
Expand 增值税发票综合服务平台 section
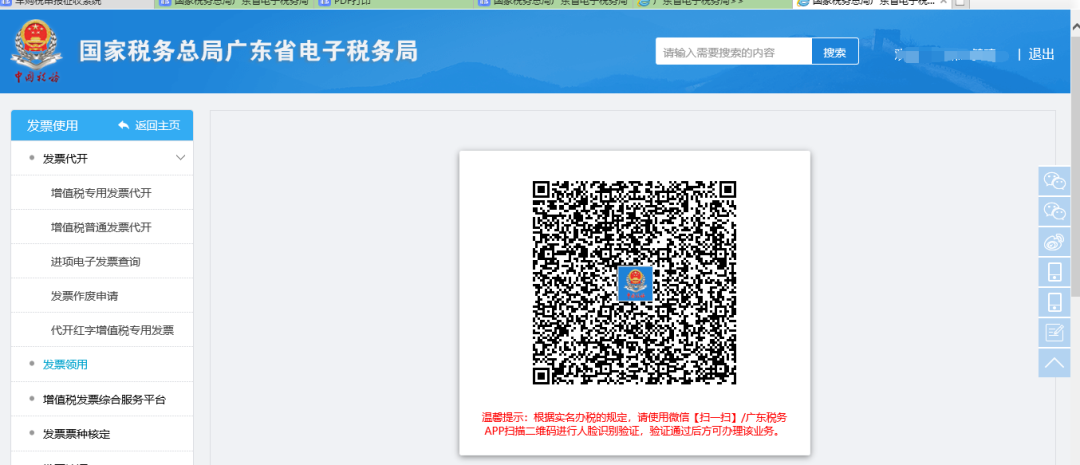point(104,399)
